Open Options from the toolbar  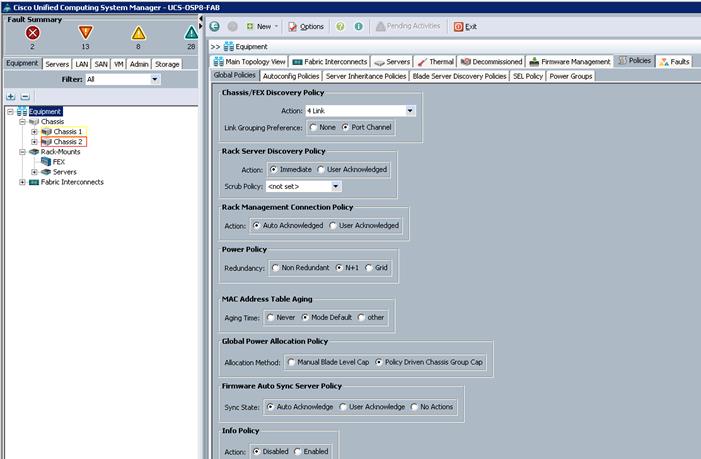(306, 27)
